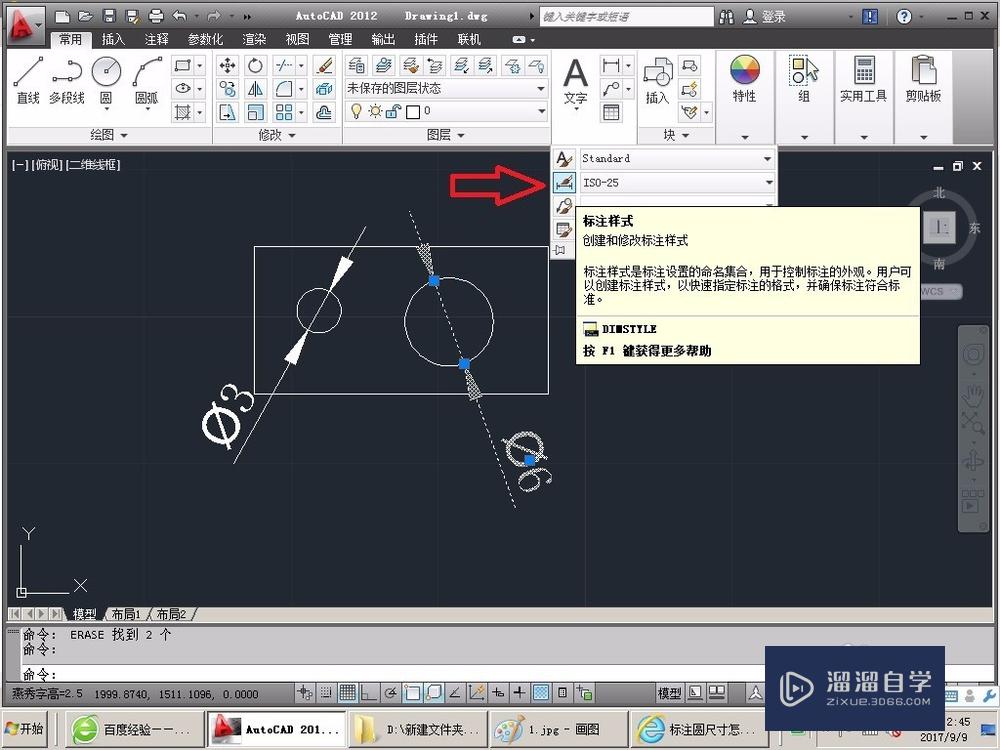The width and height of the screenshot is (1000, 750).
Task: Select the Polyline (多段线) tool
Action: point(67,80)
